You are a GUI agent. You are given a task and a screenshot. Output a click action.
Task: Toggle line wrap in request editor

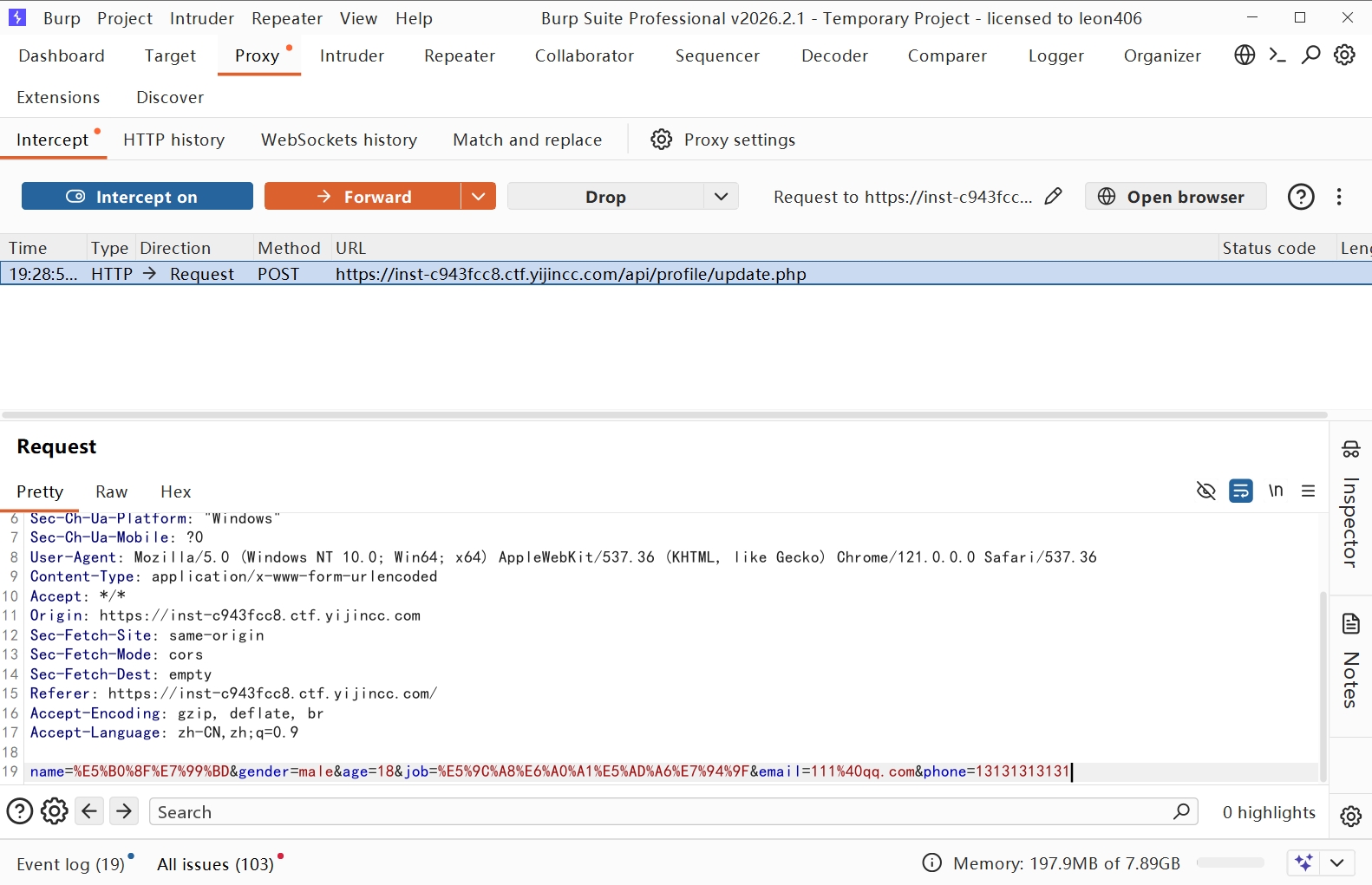tap(1240, 491)
